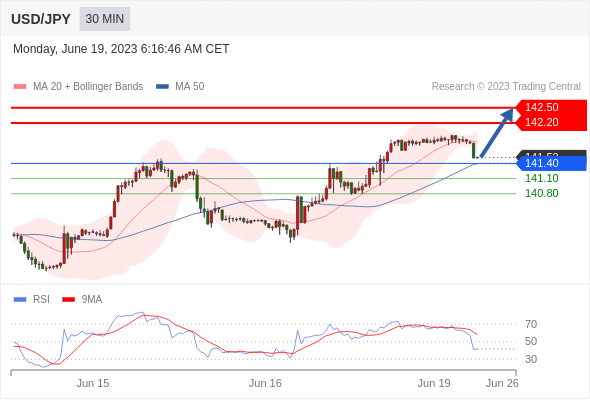590x400 pixels.
Task: Toggle the MA 50 legend entry
Action: 180,87
